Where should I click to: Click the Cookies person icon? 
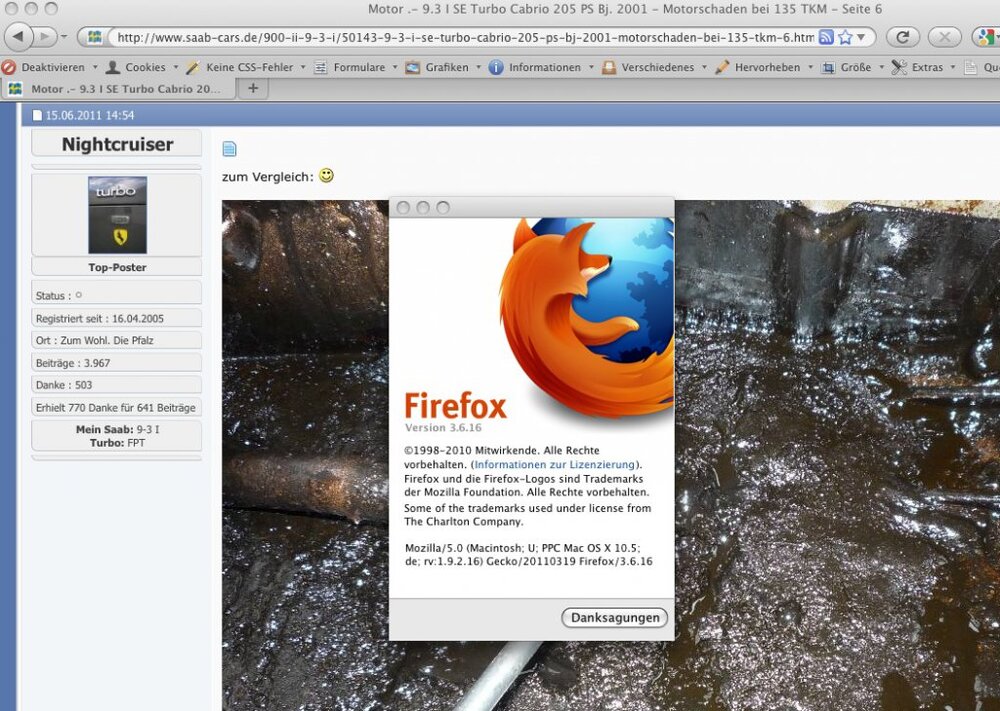(113, 67)
